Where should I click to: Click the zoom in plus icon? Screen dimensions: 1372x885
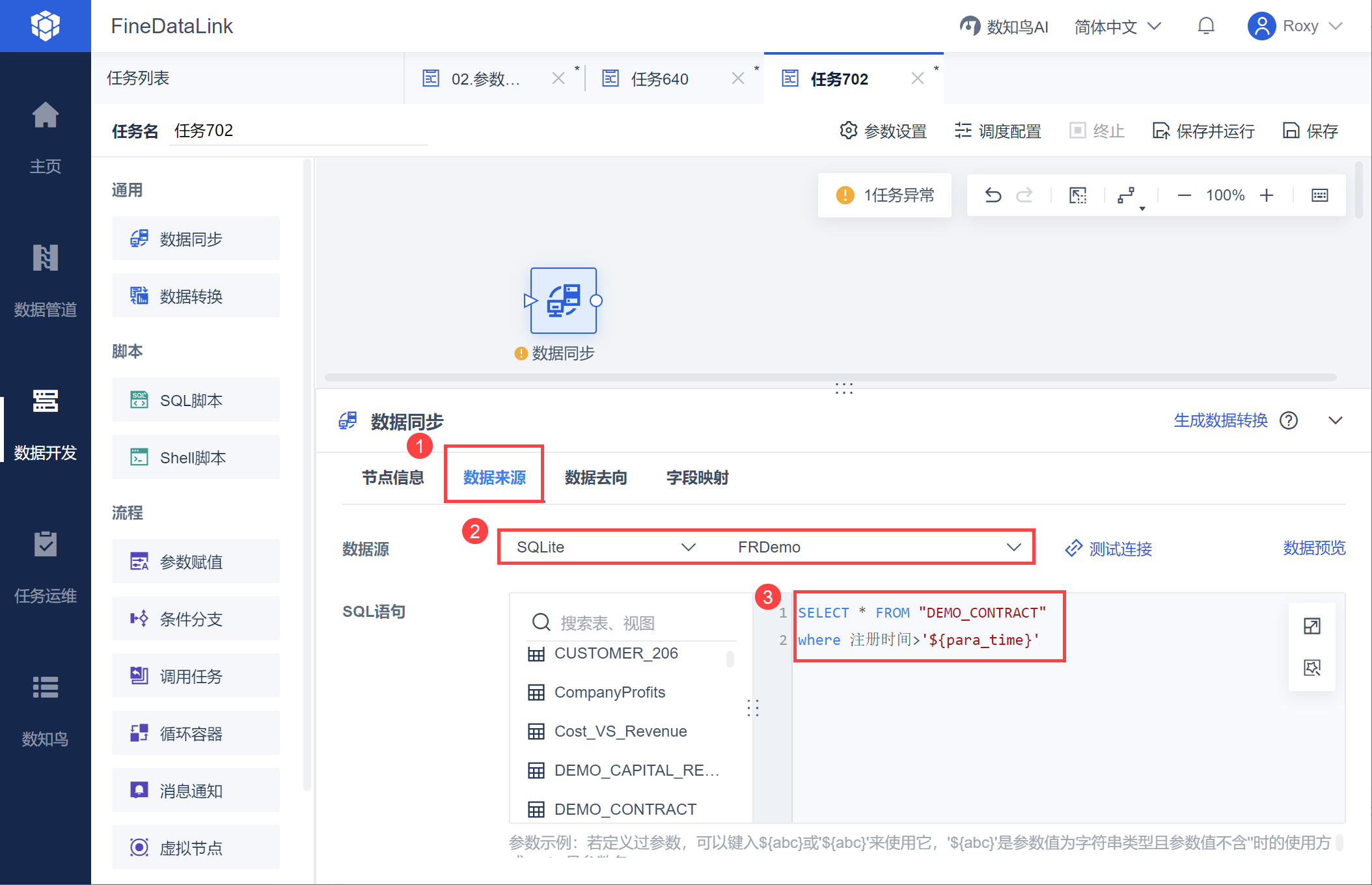1267,195
